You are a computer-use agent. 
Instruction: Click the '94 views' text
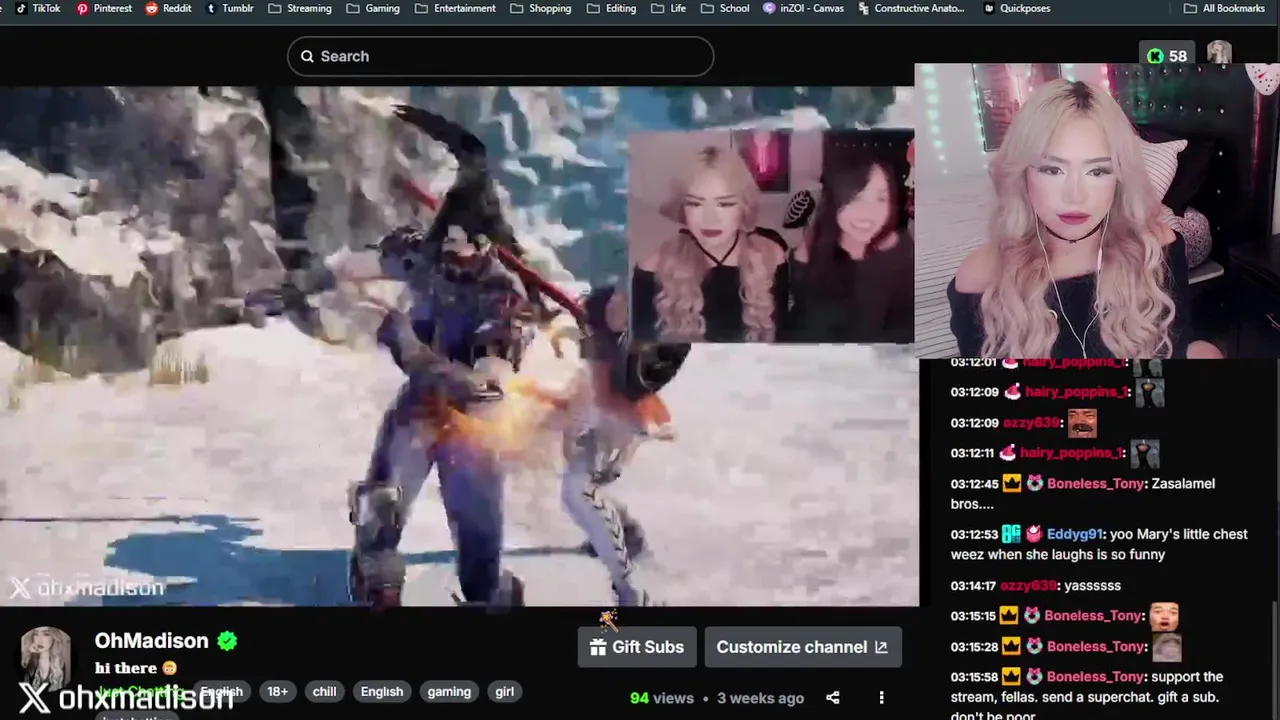click(662, 698)
